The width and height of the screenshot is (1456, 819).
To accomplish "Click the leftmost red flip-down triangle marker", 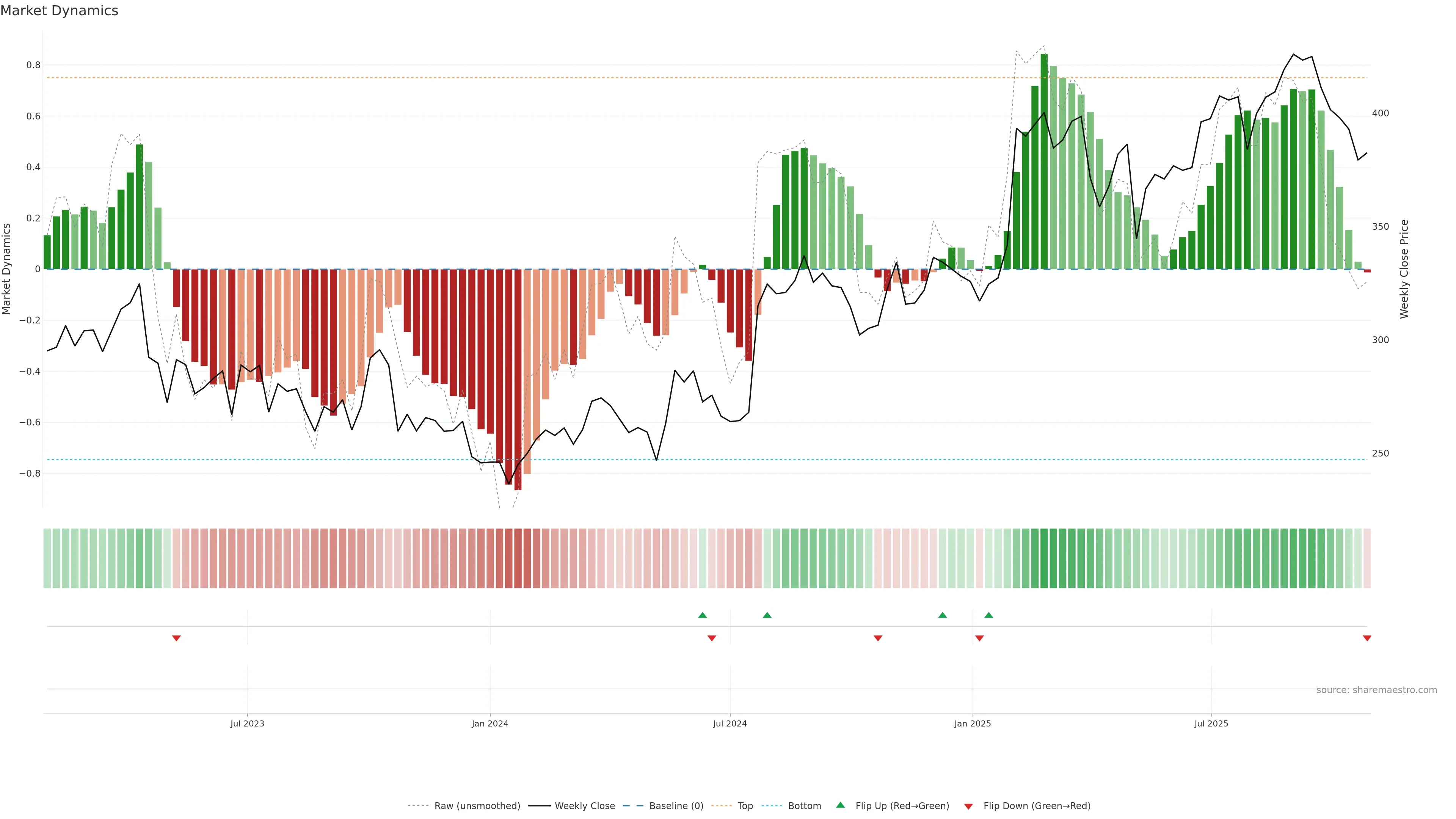I will [x=176, y=638].
